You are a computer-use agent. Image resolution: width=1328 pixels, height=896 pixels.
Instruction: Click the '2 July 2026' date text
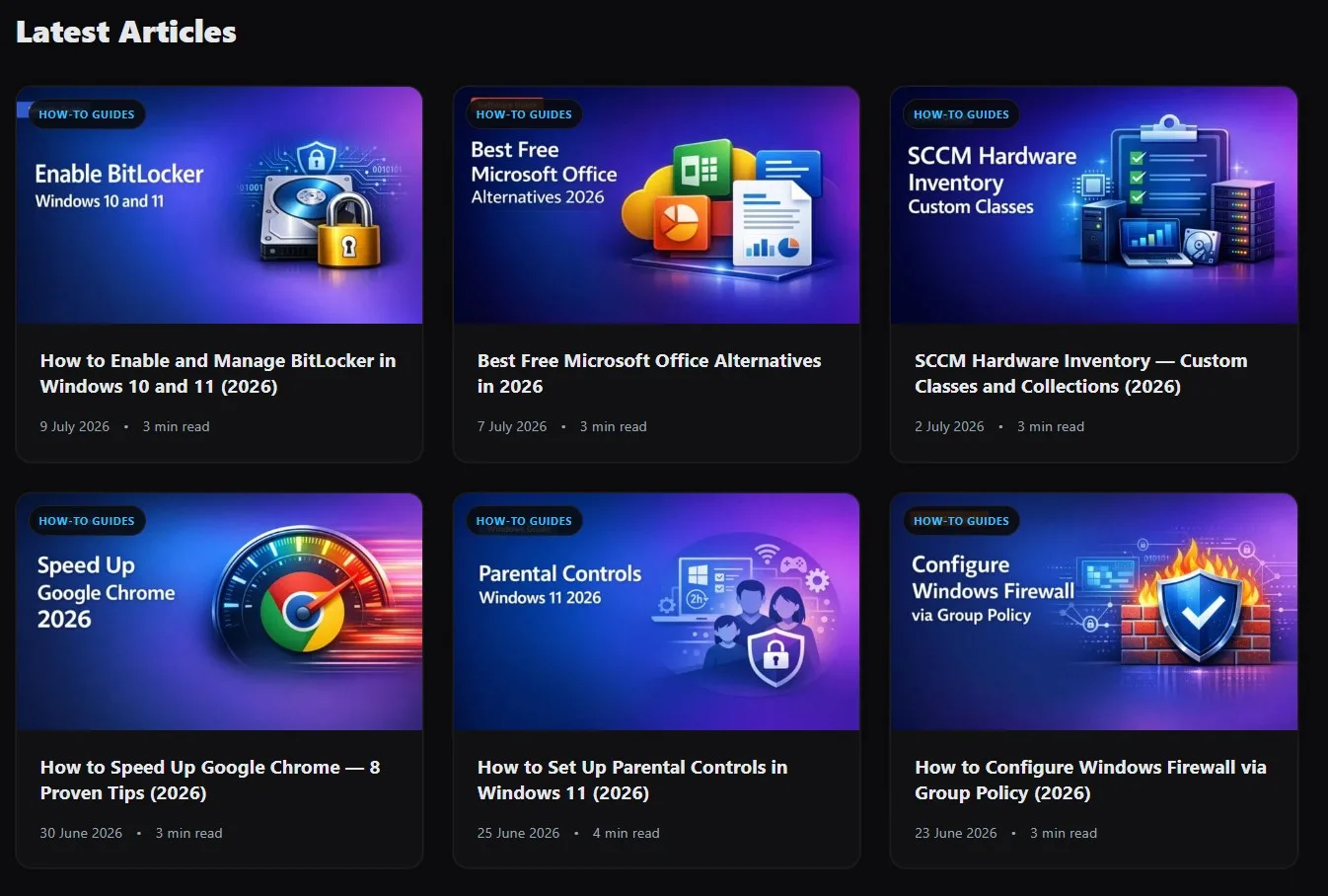click(x=949, y=426)
